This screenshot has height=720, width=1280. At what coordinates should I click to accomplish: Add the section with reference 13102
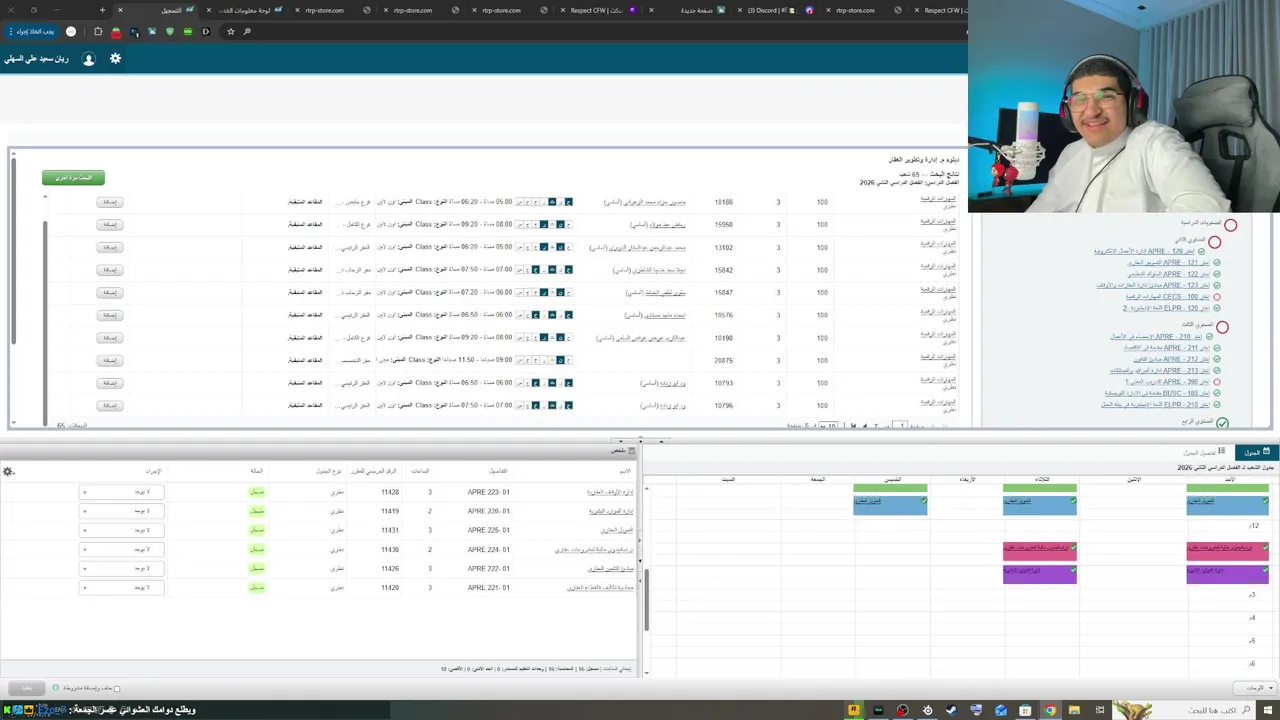click(110, 247)
